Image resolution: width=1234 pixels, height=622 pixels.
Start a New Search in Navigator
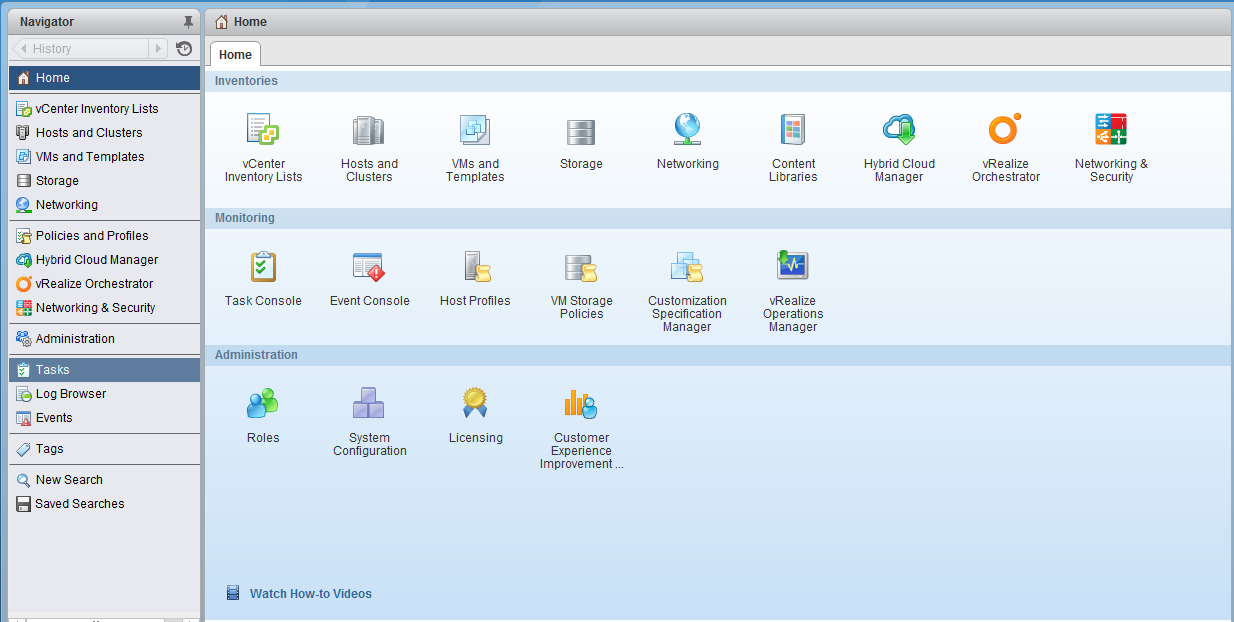pos(105,480)
